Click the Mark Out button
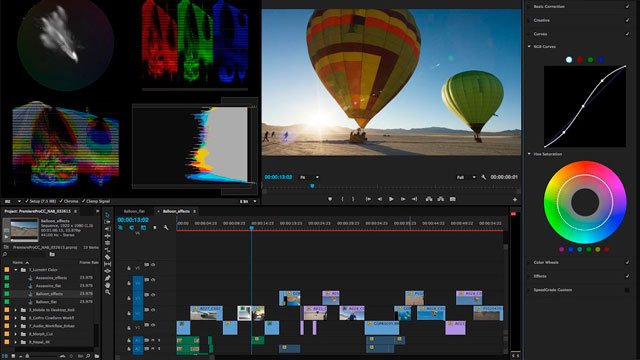 coord(353,199)
